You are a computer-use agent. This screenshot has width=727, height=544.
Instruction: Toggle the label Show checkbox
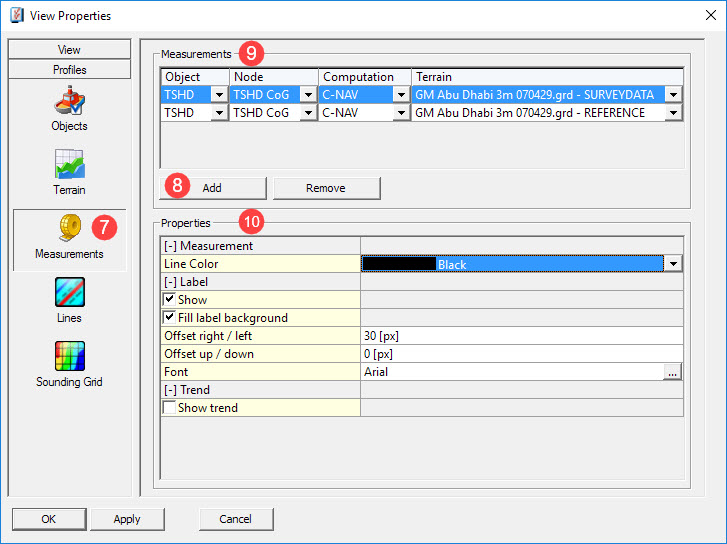[x=170, y=300]
